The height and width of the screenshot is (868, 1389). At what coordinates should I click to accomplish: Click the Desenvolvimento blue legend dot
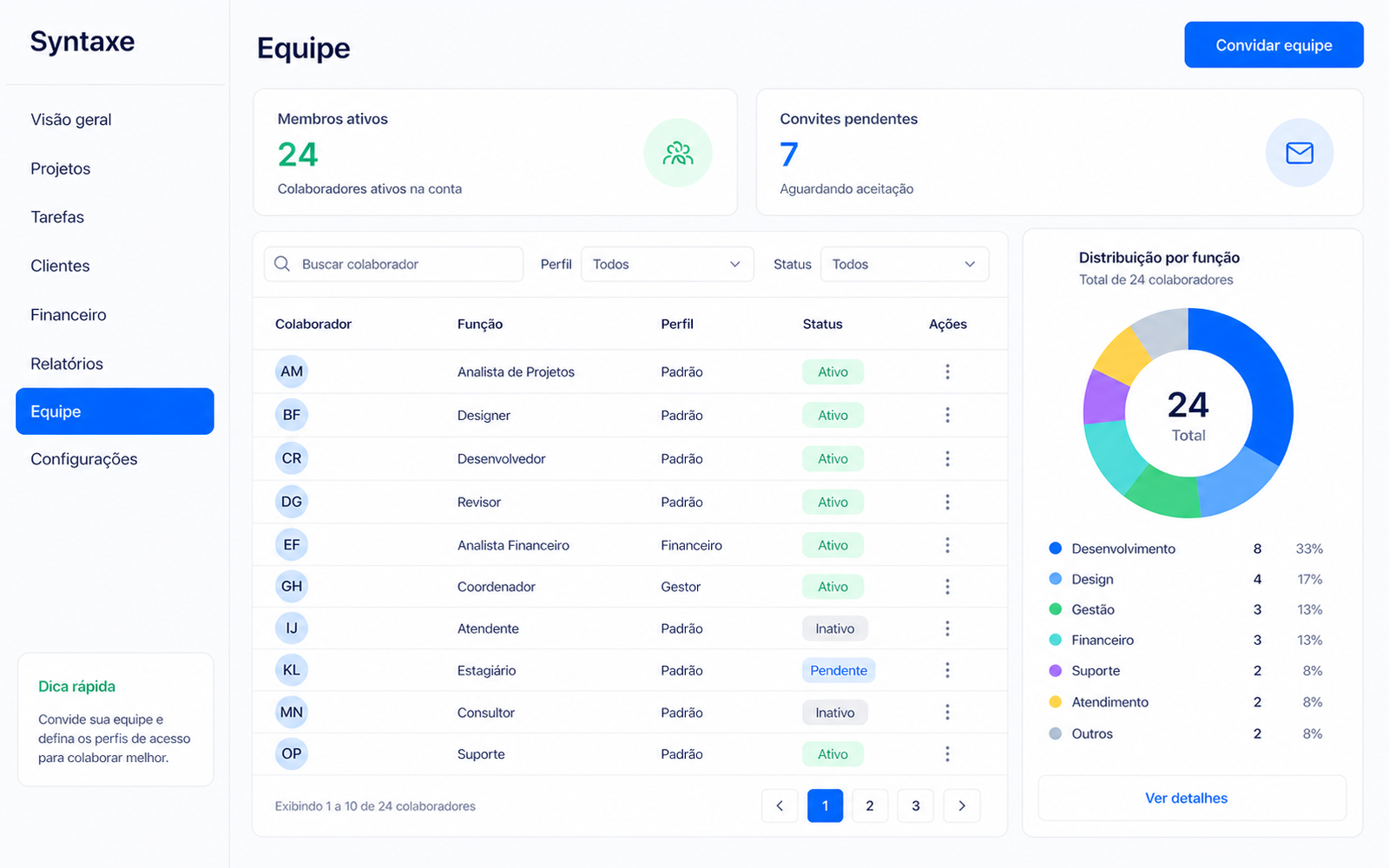click(x=1056, y=549)
